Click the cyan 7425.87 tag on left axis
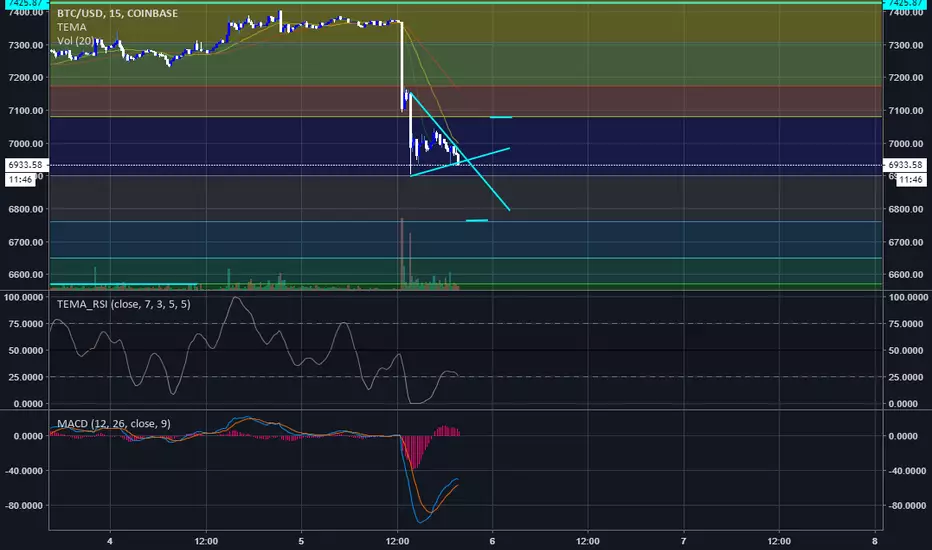Image resolution: width=932 pixels, height=550 pixels. point(26,4)
